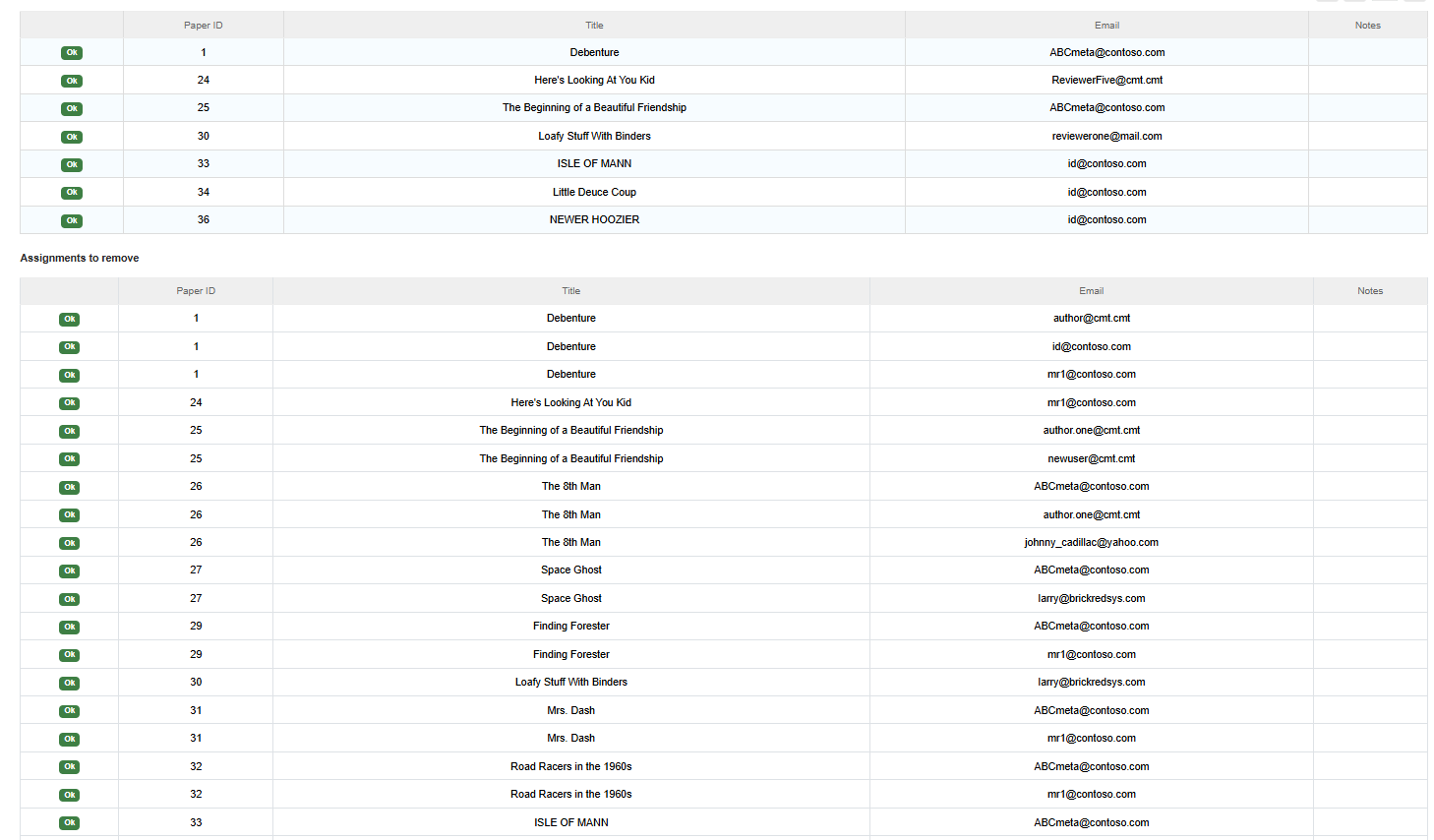
Task: Sort the table by the Paper ID column header
Action: coord(204,25)
